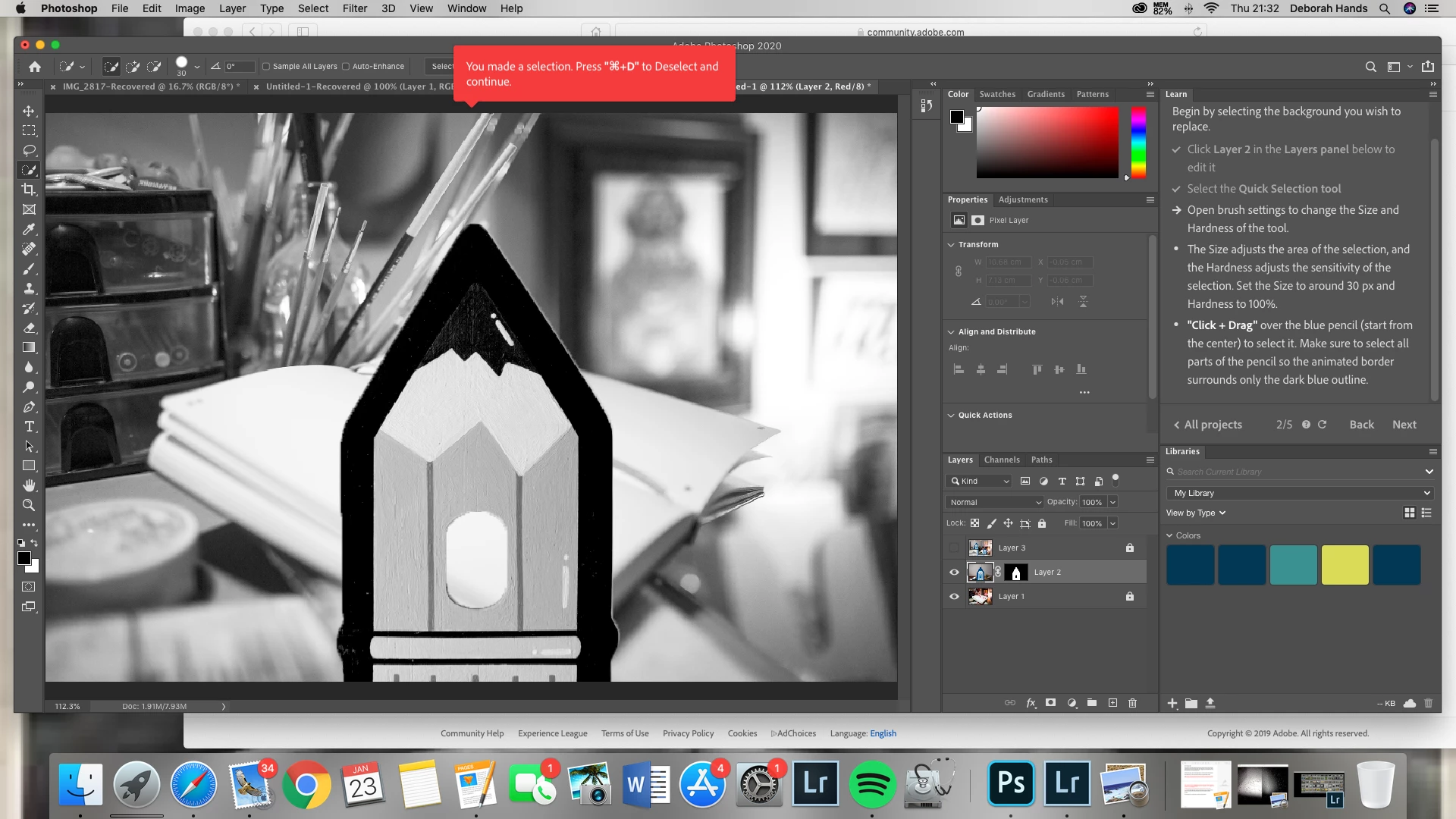Add a layer mask in the Layers panel

tap(1050, 703)
